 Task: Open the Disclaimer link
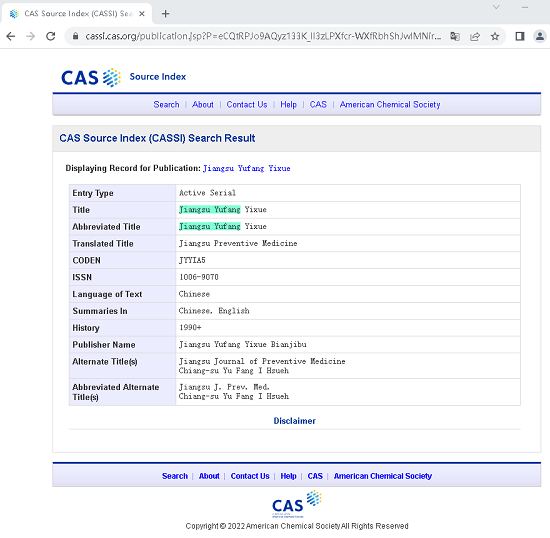pyautogui.click(x=295, y=421)
